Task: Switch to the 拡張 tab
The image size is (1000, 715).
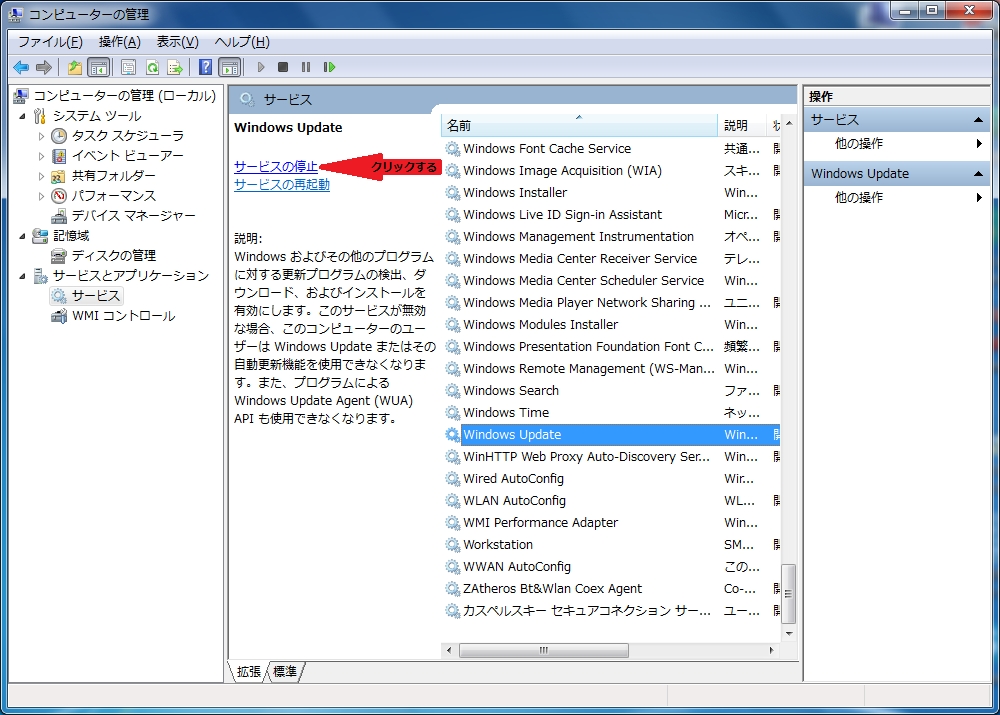Action: pyautogui.click(x=249, y=672)
